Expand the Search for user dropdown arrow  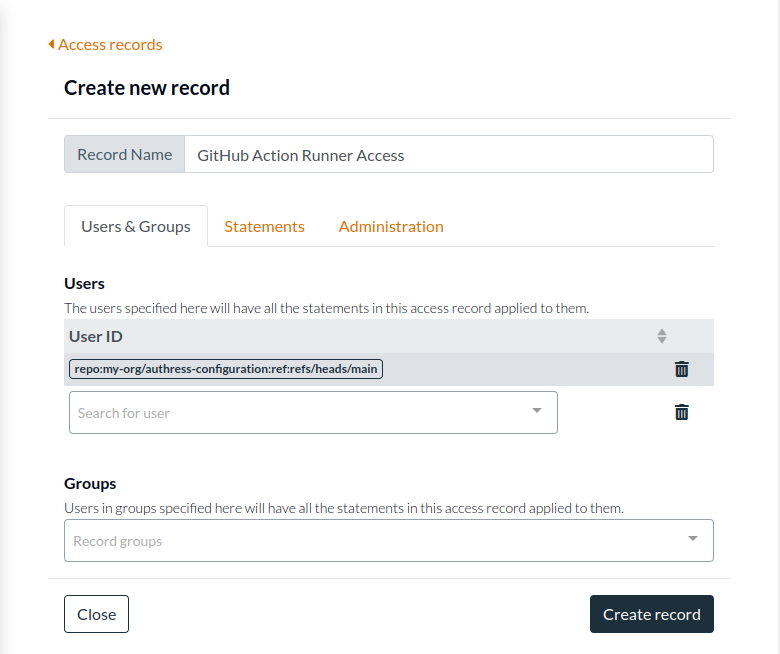[x=536, y=411]
